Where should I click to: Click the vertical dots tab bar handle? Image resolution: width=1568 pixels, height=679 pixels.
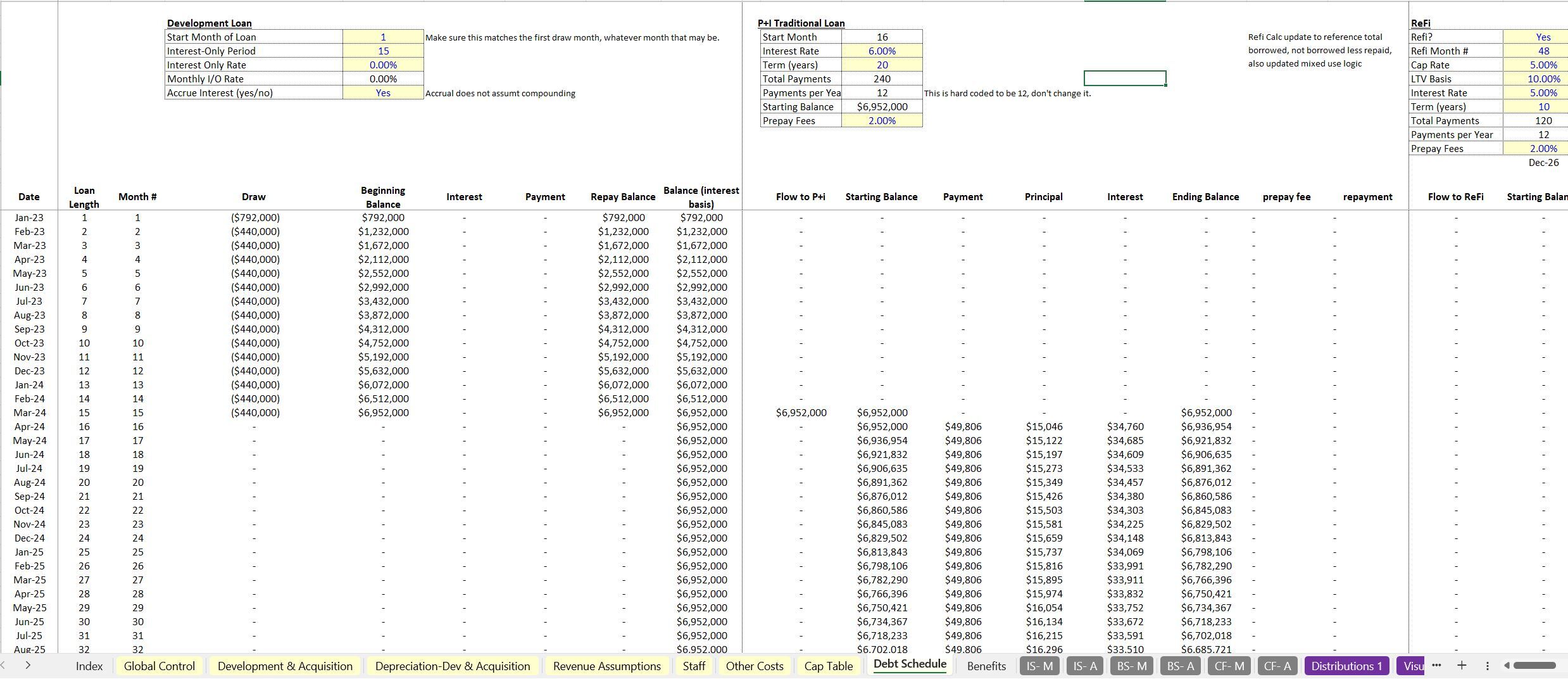pyautogui.click(x=1487, y=666)
